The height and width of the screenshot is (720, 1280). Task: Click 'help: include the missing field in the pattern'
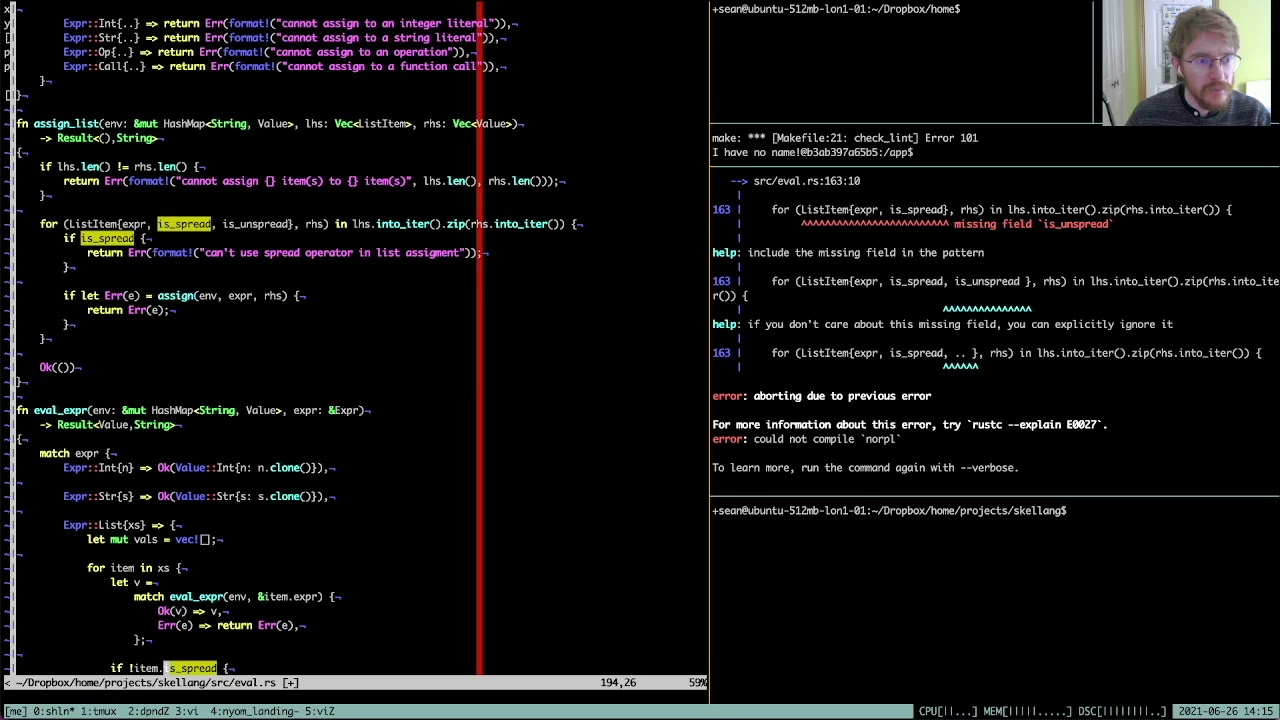click(848, 253)
